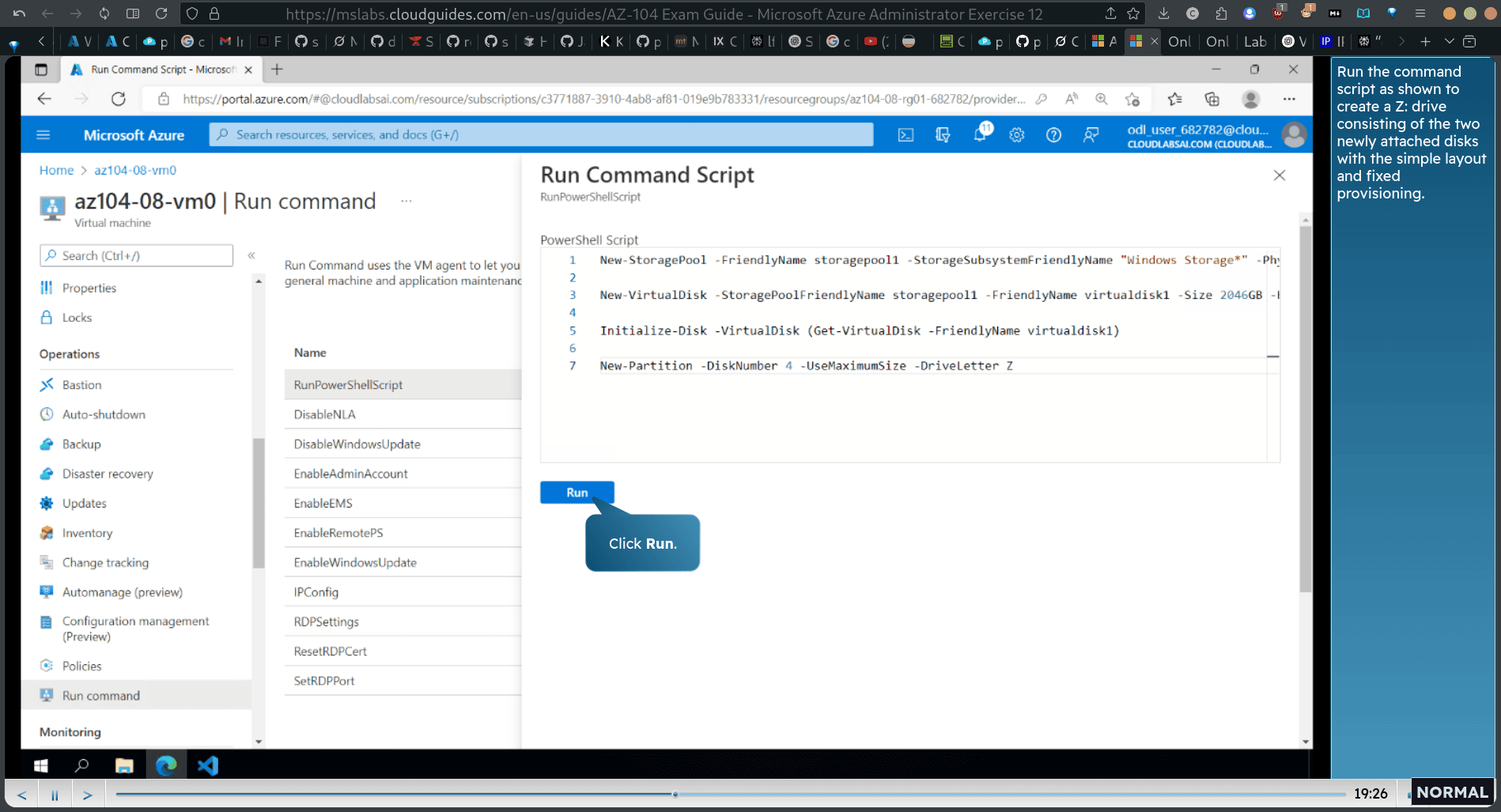Select the RunPowerShellScript command row

pyautogui.click(x=403, y=384)
